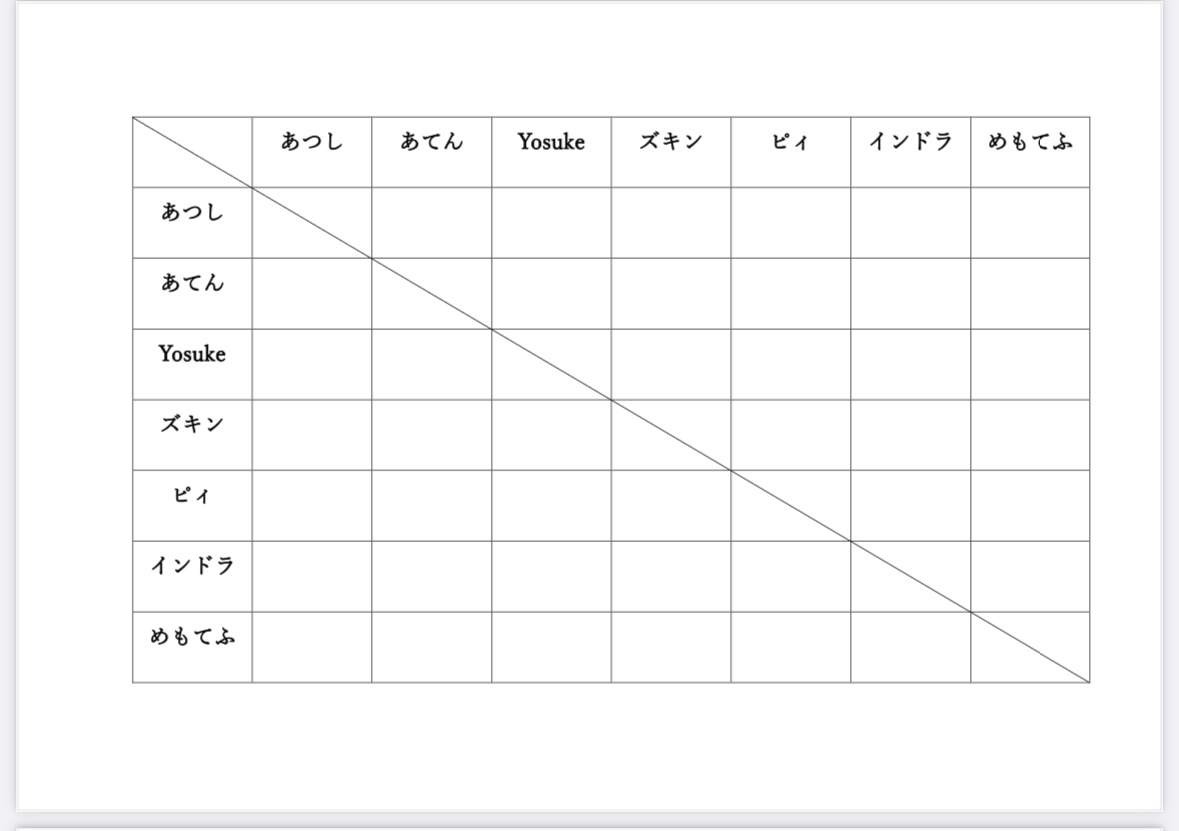Click the あてん row label cell

(x=192, y=293)
